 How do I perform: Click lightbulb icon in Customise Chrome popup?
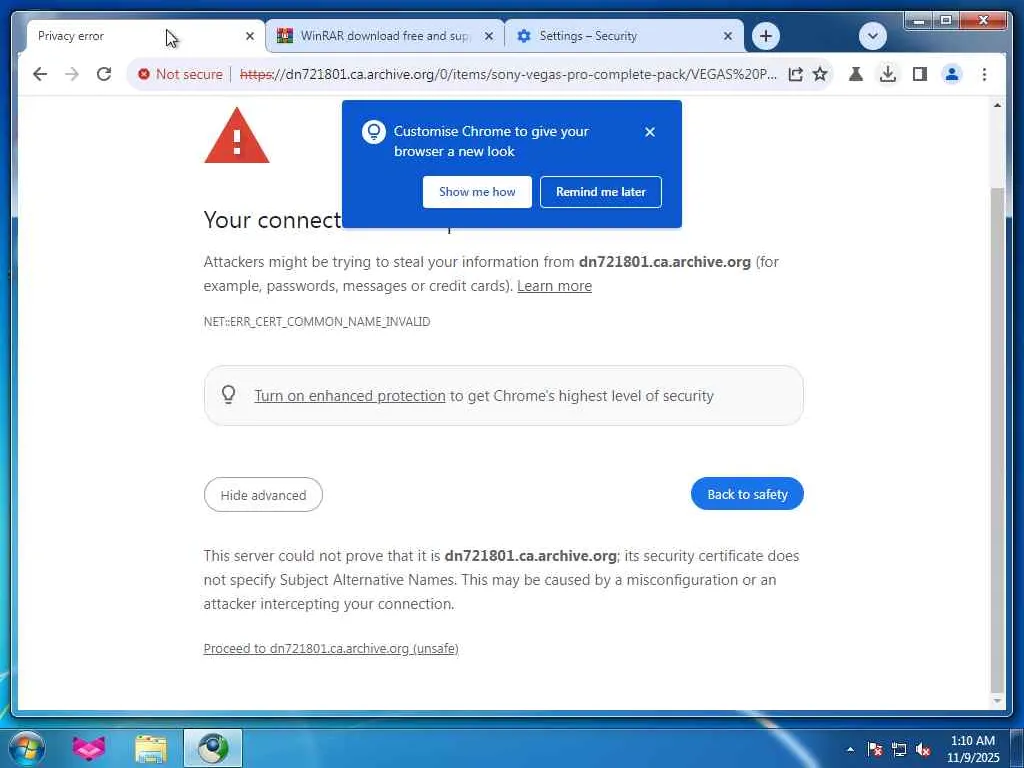374,132
